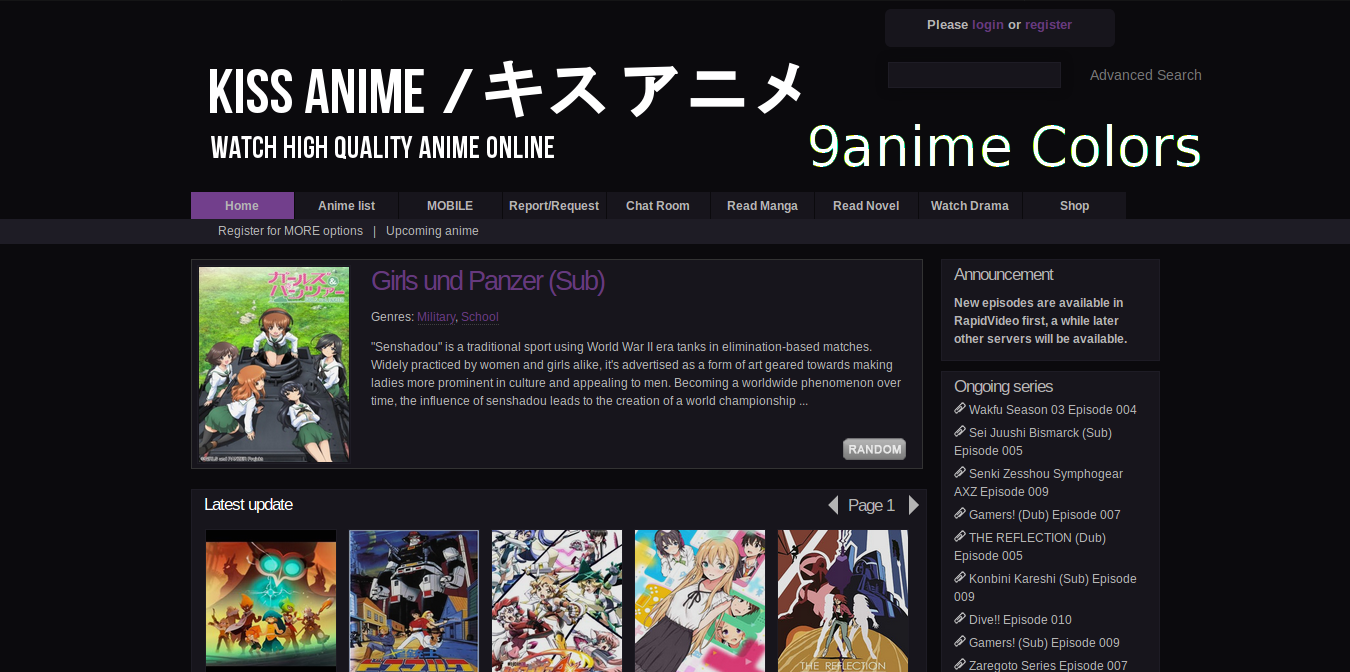Viewport: 1350px width, 672px height.
Task: Click link icon beside Sei Juushi Bismarck (Sub)
Action: click(960, 432)
